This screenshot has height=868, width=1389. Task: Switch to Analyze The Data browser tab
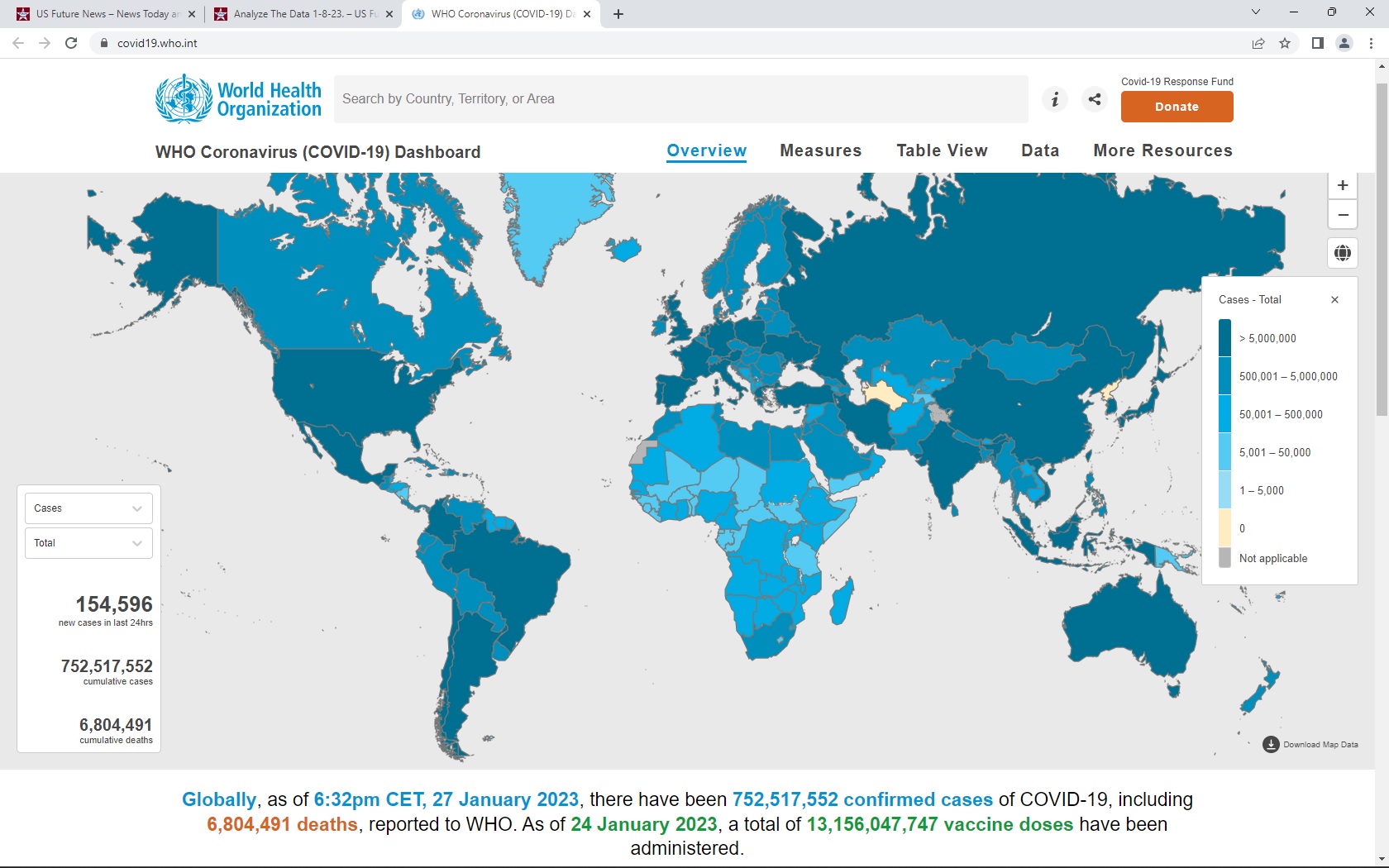tap(298, 14)
